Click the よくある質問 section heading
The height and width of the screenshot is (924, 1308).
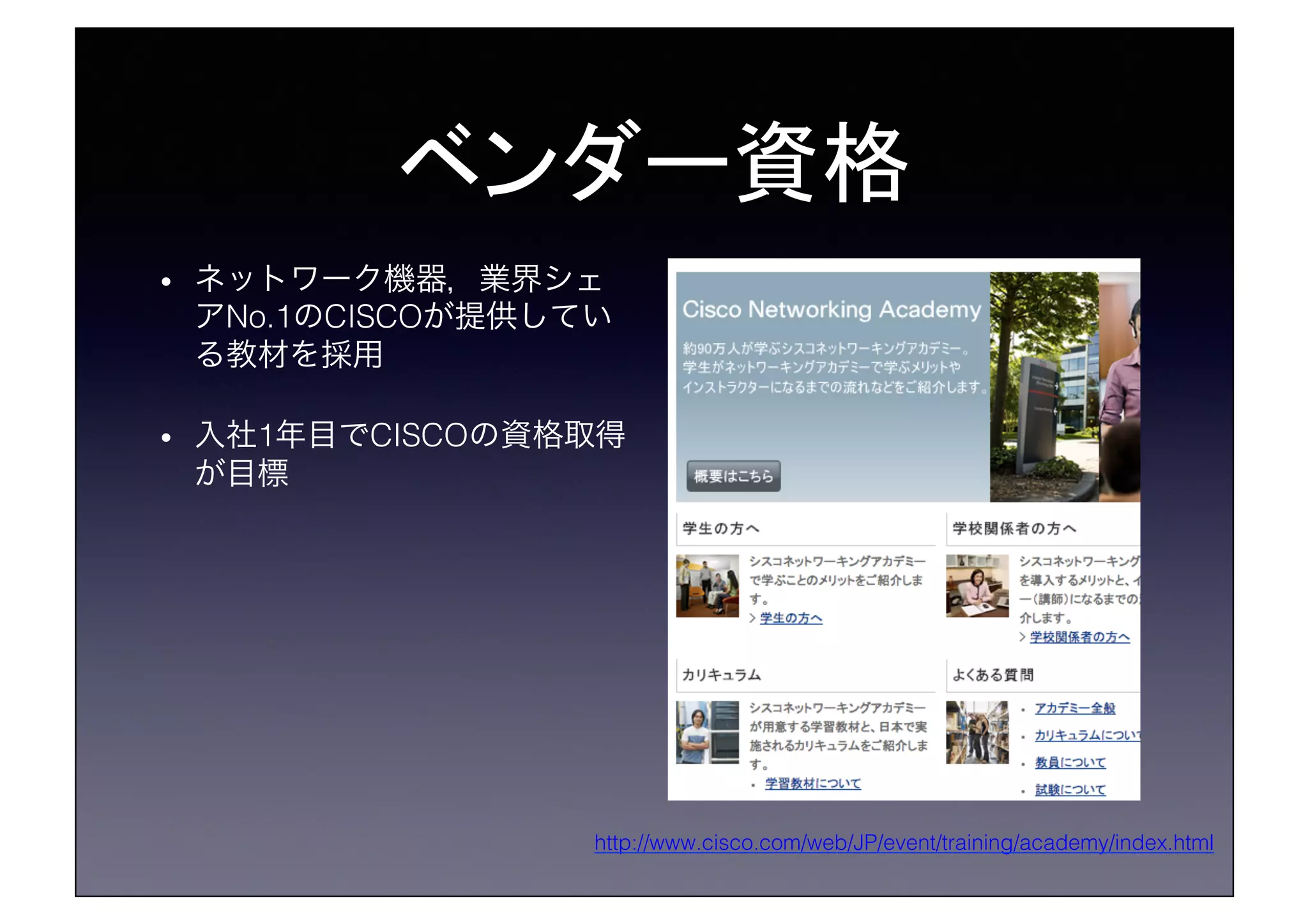(x=992, y=675)
